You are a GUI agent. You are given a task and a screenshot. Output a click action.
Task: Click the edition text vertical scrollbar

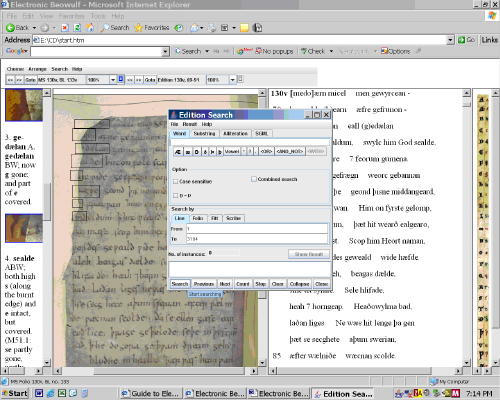[x=467, y=227]
